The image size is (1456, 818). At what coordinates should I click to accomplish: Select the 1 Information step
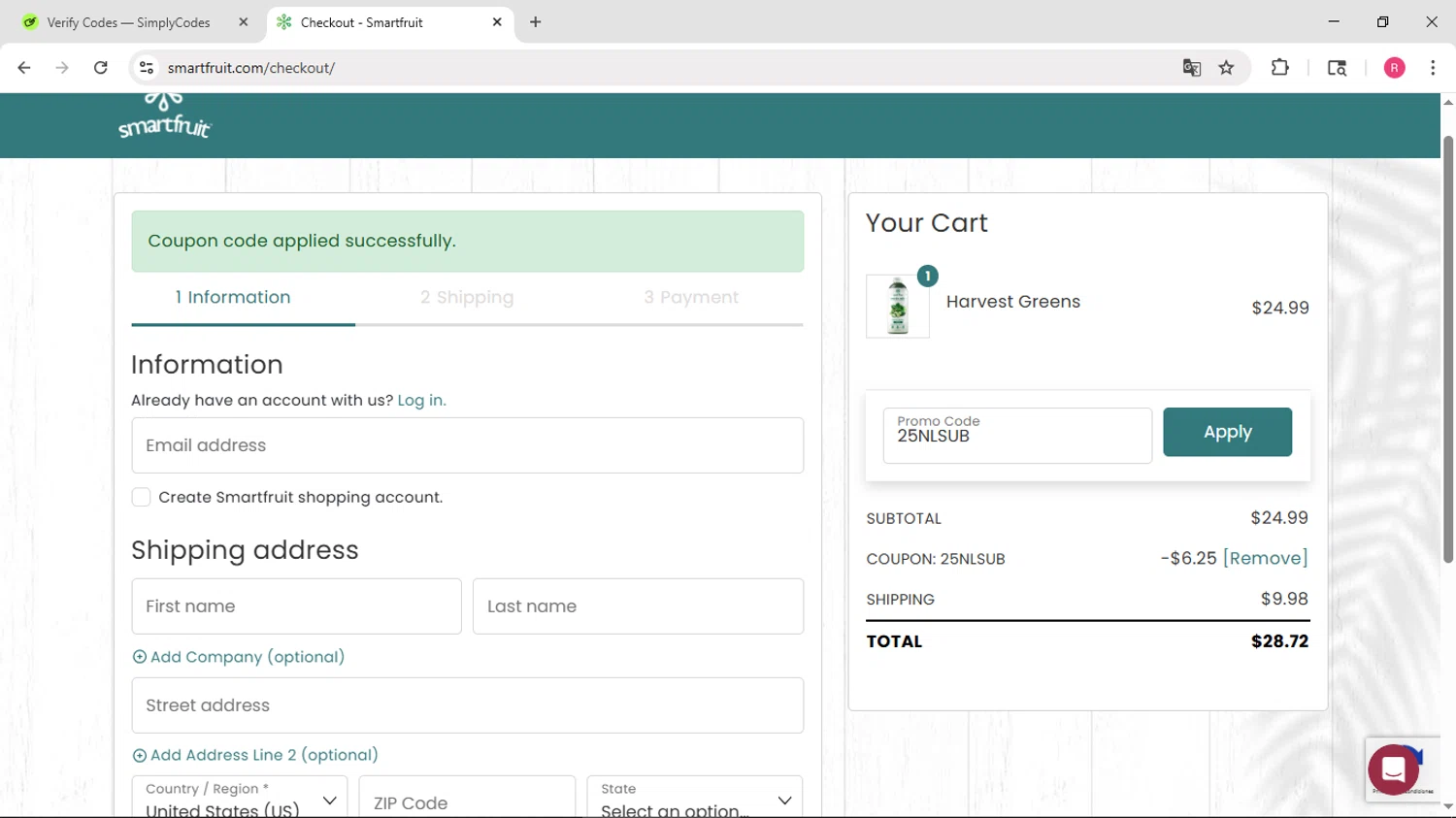pyautogui.click(x=233, y=297)
